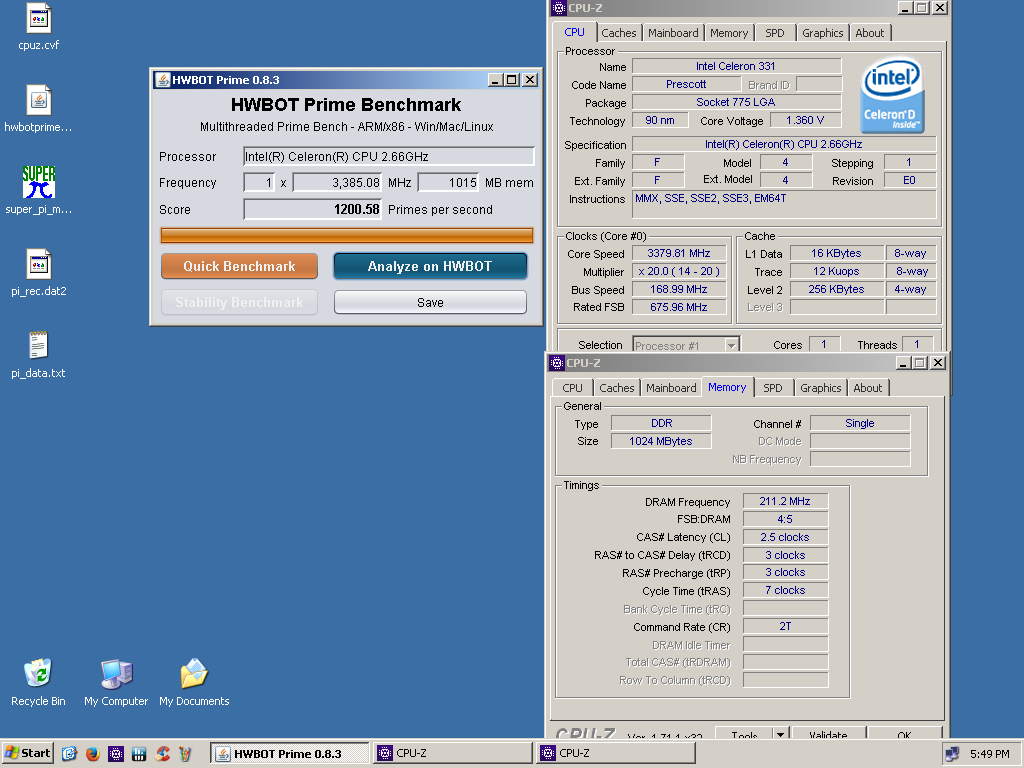Click the Quick Benchmark button
This screenshot has height=768, width=1024.
pyautogui.click(x=239, y=266)
